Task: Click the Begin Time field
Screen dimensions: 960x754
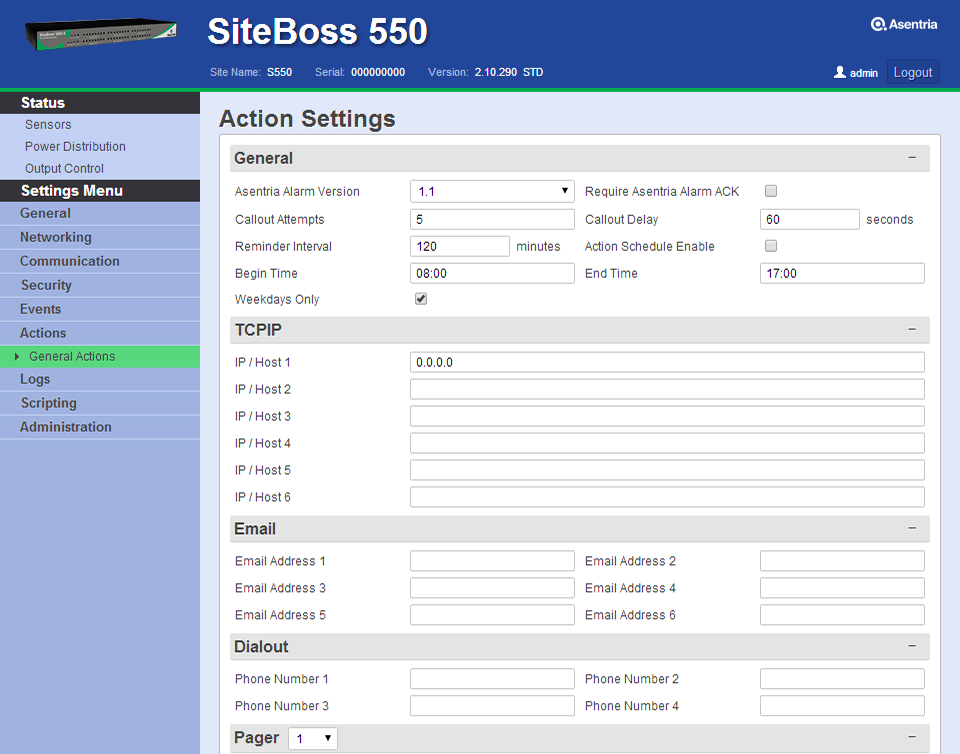Action: pos(492,273)
